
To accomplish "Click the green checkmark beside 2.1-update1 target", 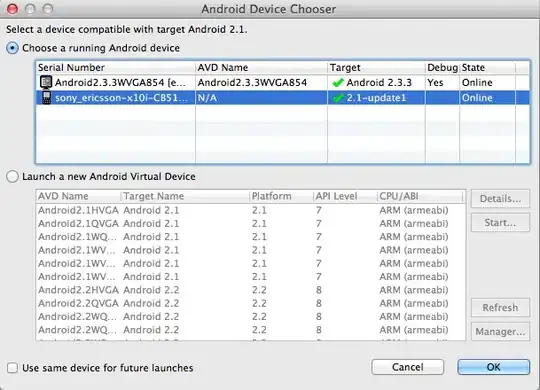I will tap(338, 98).
